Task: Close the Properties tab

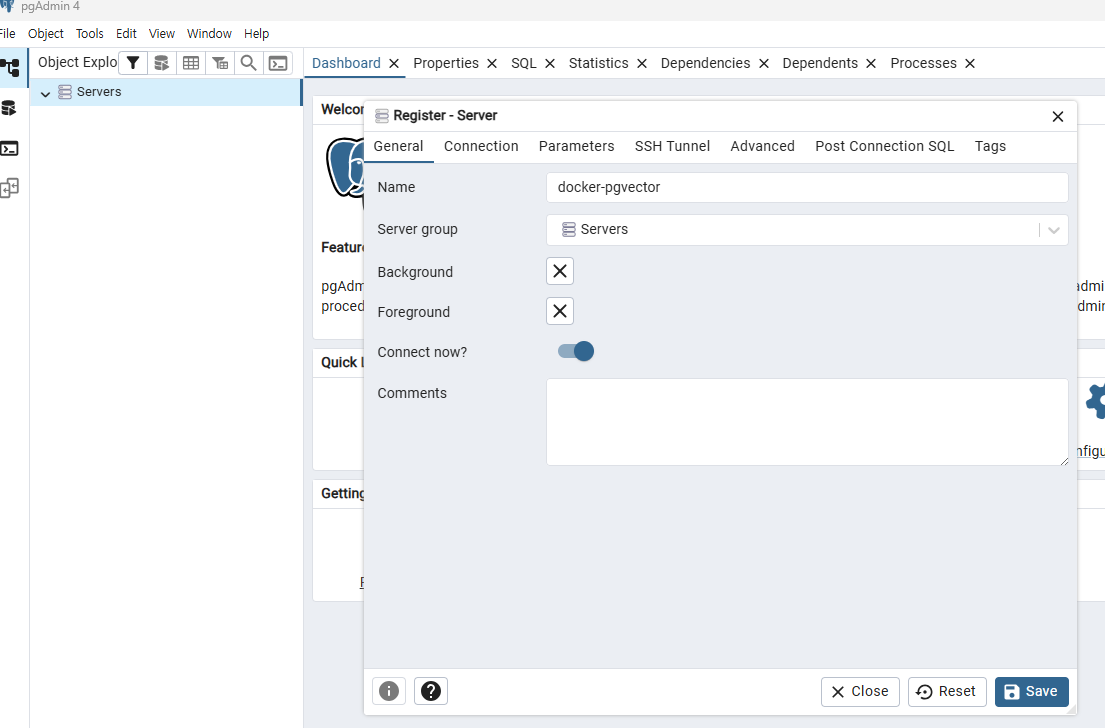Action: tap(492, 63)
